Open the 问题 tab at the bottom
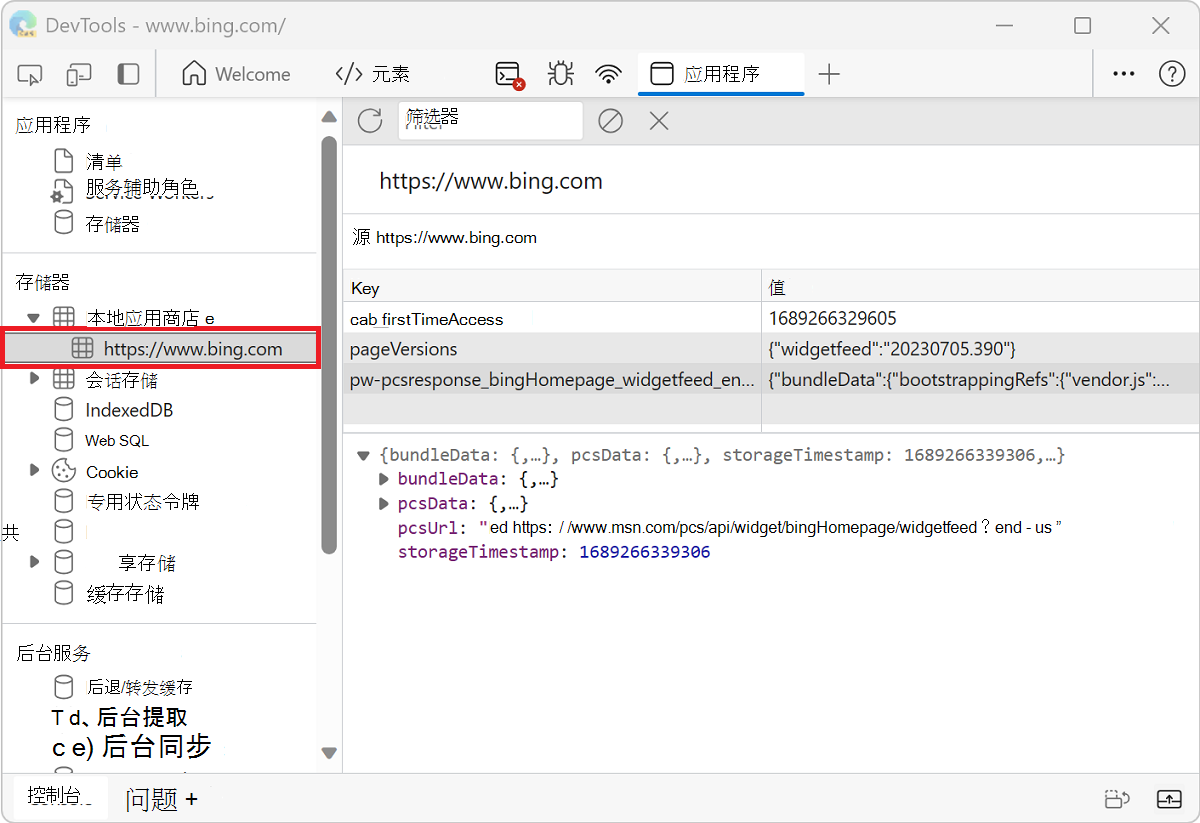The width and height of the screenshot is (1200, 823). point(152,798)
